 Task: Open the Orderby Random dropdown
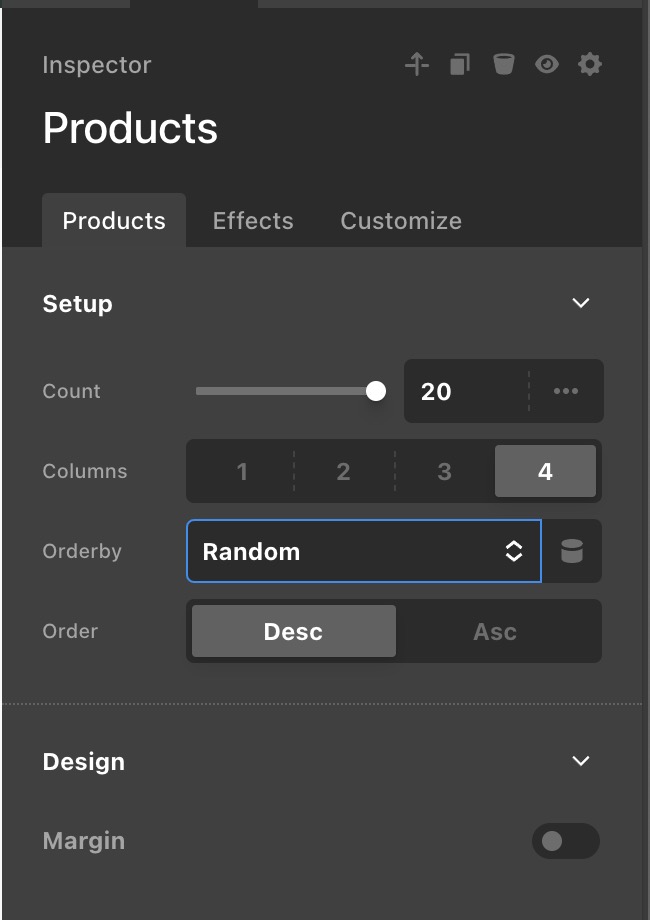364,551
